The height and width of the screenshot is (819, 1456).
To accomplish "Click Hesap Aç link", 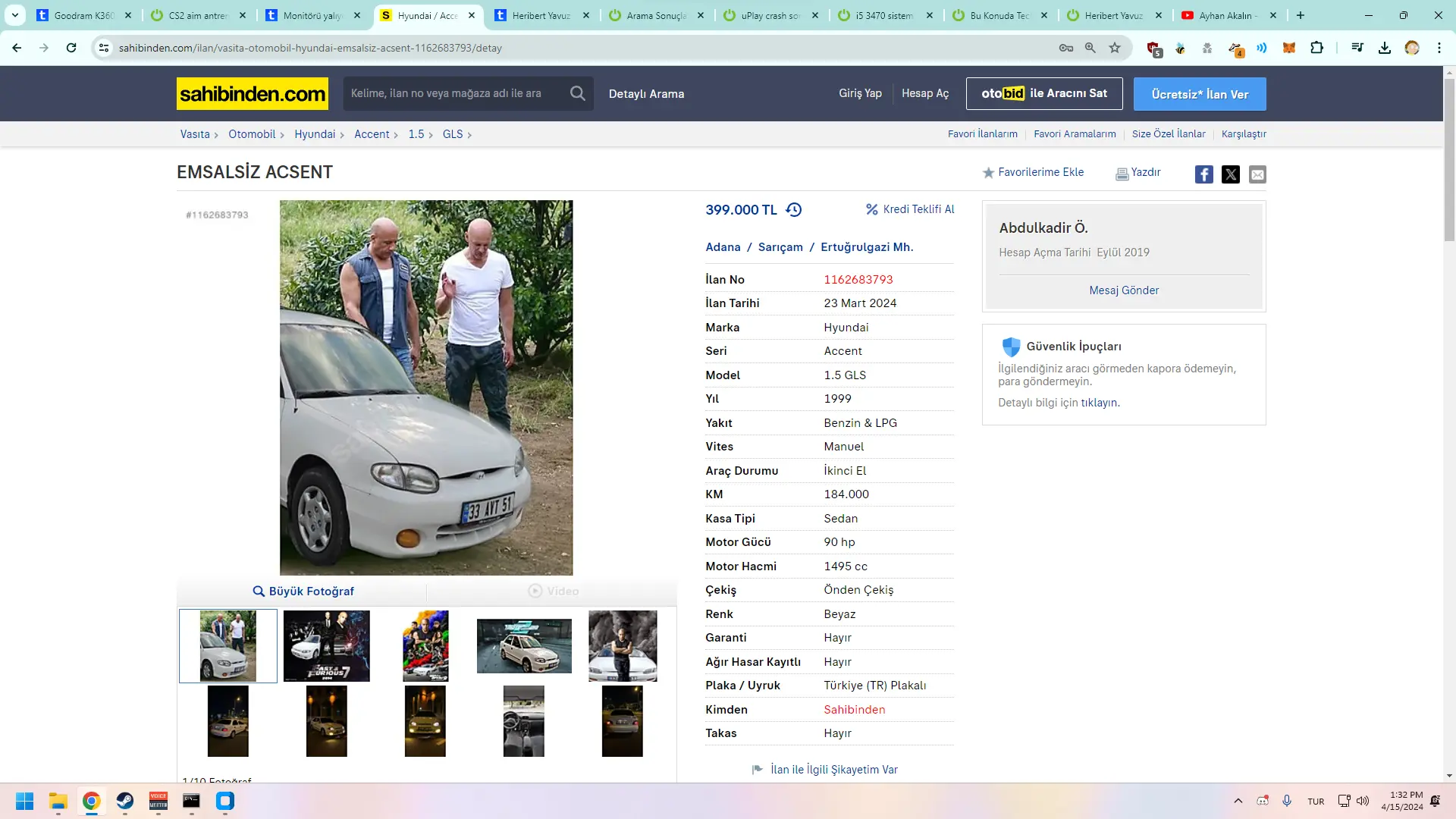I will pos(925,93).
